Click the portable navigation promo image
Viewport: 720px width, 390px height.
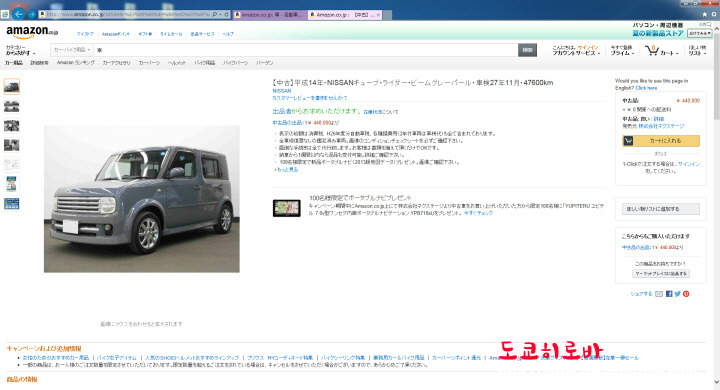point(287,208)
